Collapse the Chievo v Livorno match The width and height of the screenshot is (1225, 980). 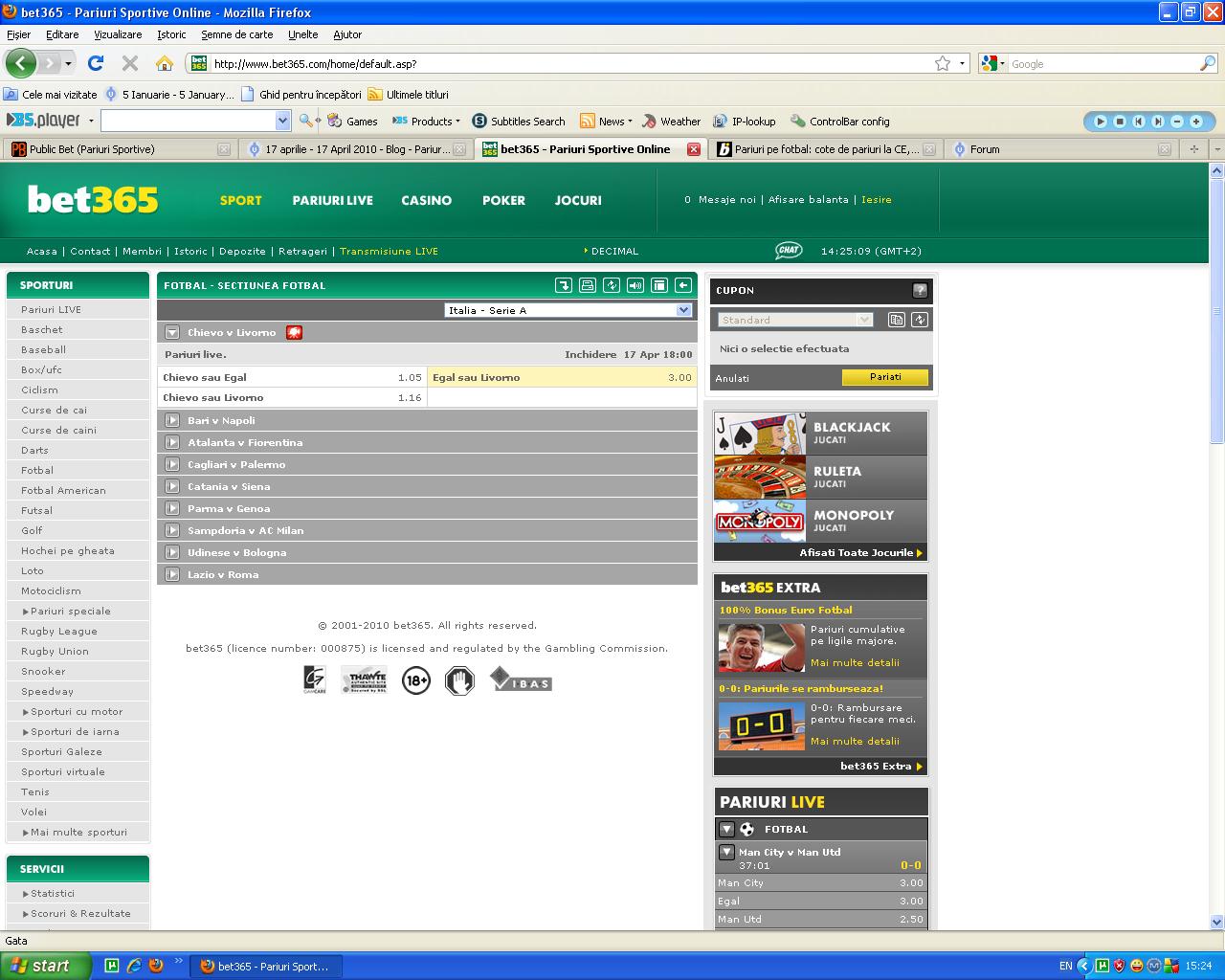pyautogui.click(x=172, y=332)
